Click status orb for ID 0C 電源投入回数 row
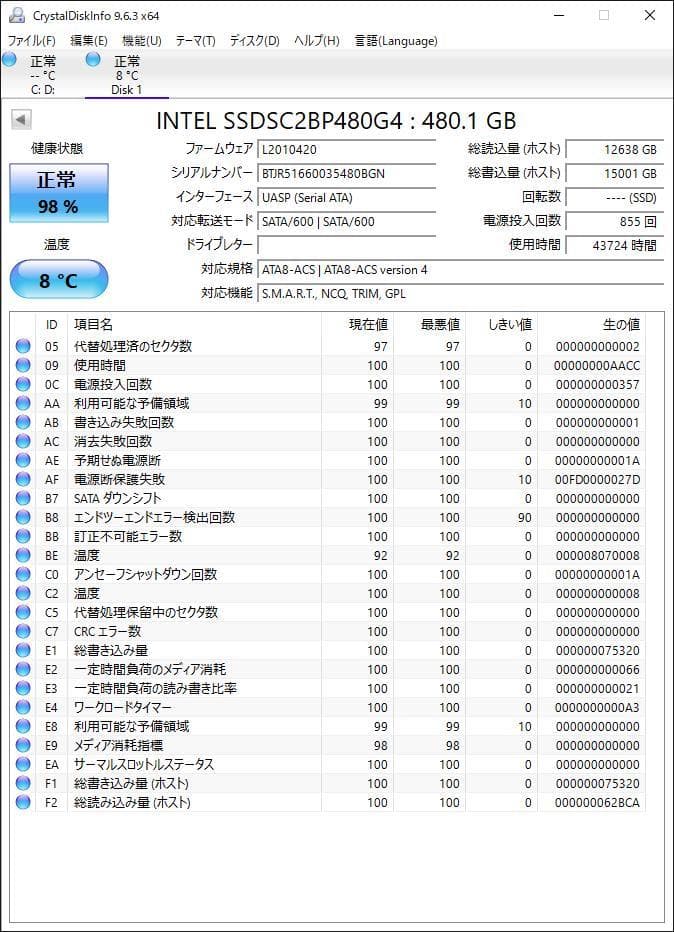 pos(23,384)
